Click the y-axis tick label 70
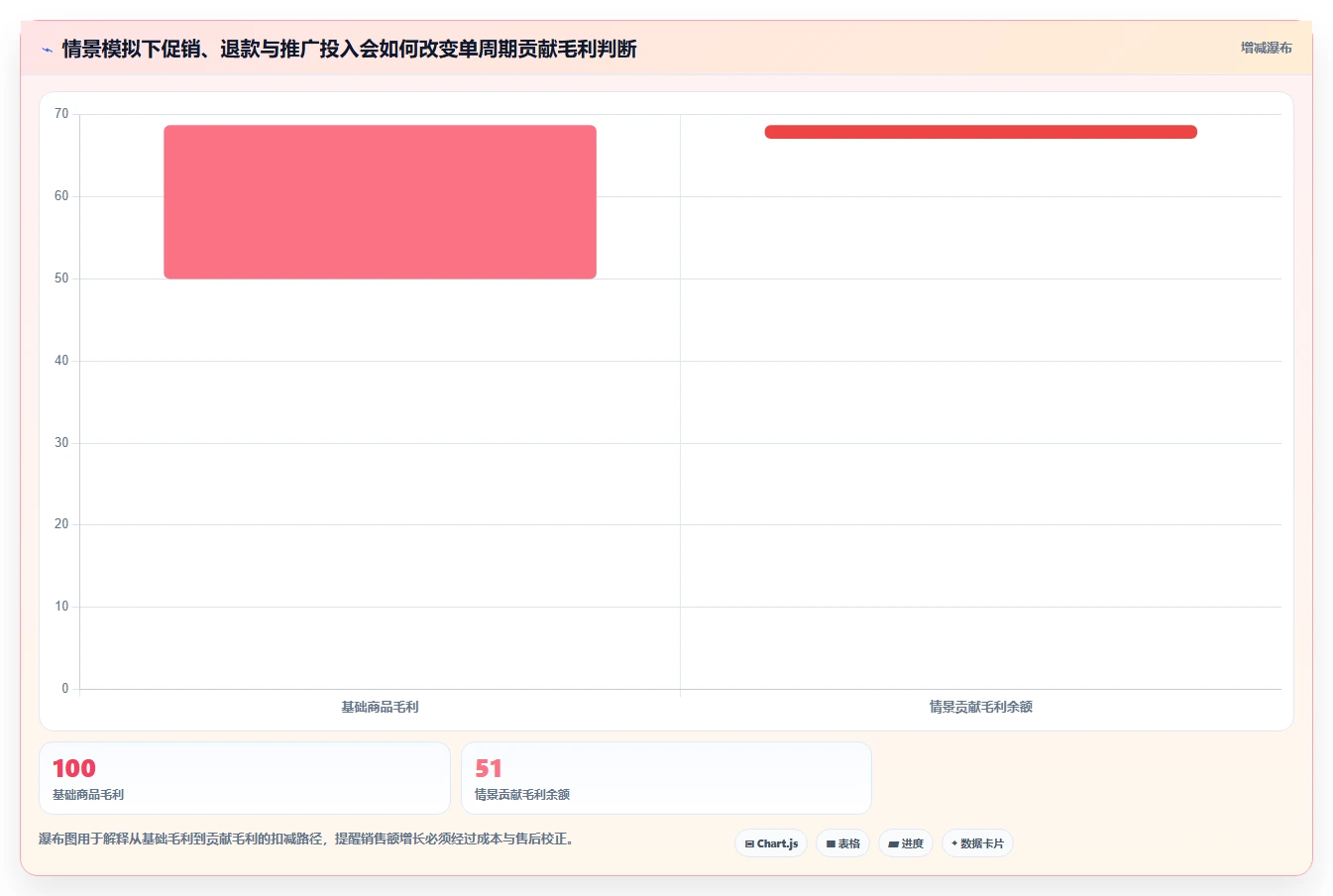Screen dimensions: 1333x896 61,114
